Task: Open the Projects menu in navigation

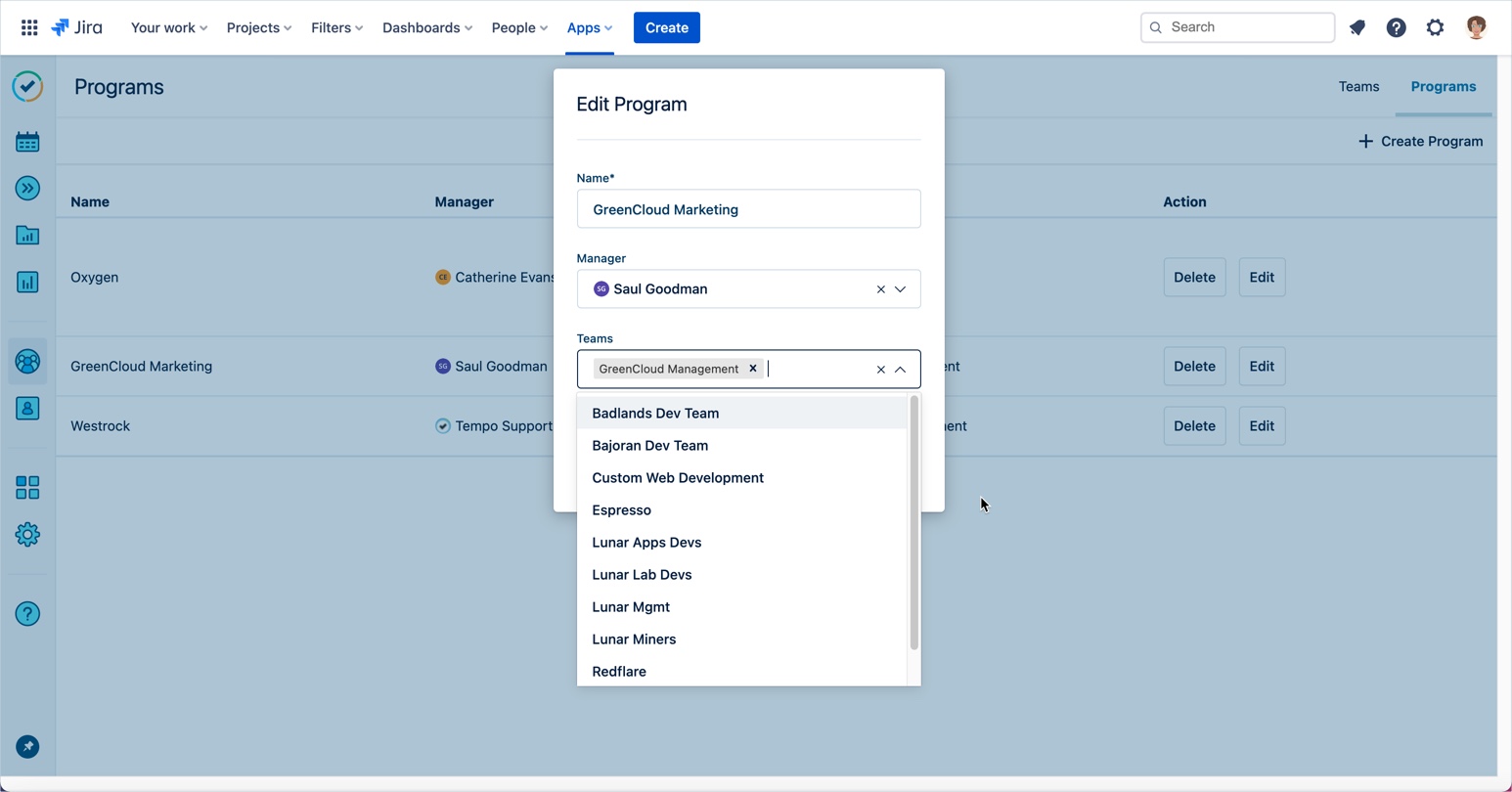Action: (x=258, y=27)
